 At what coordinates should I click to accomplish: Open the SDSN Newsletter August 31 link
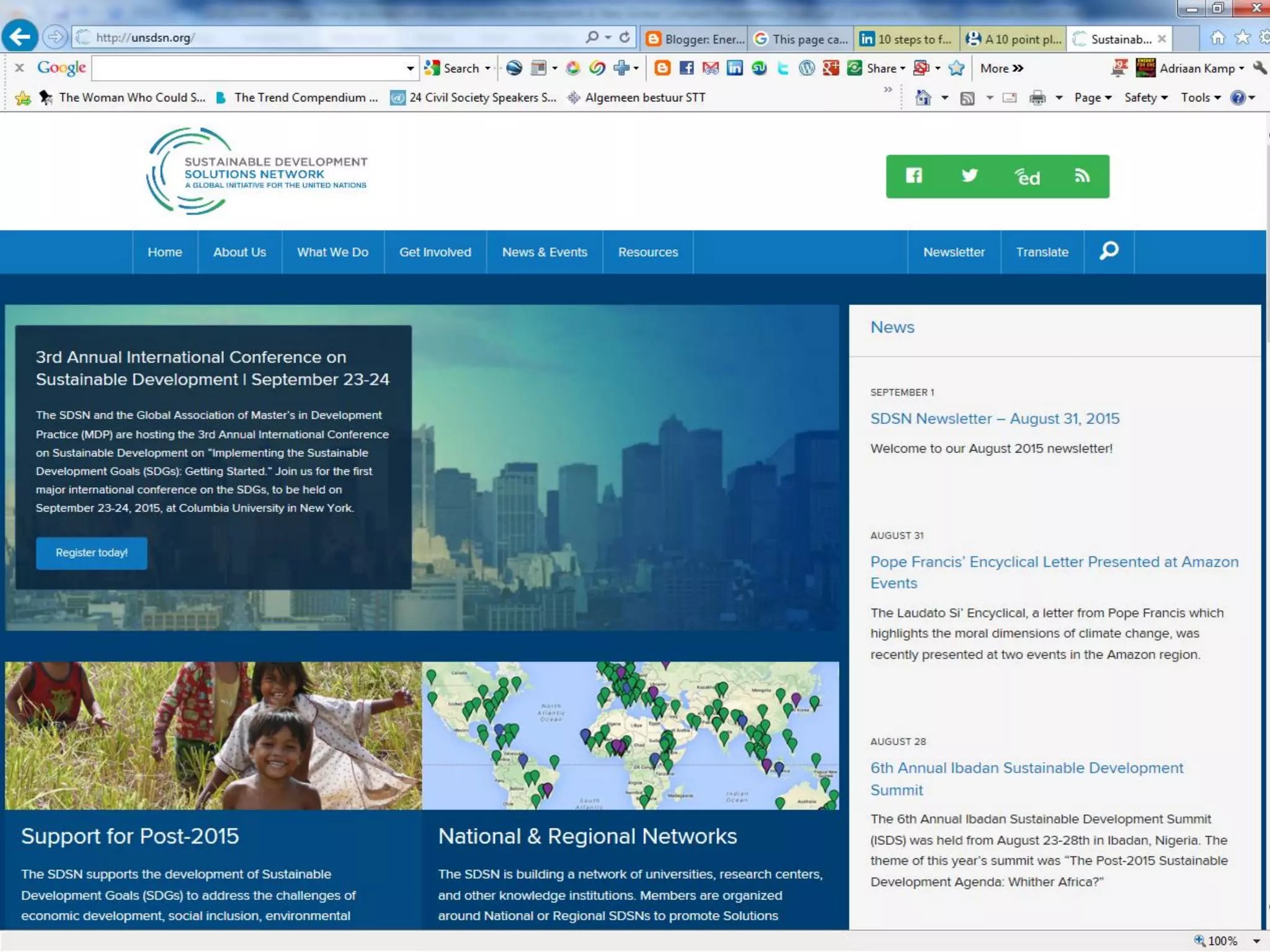[995, 419]
